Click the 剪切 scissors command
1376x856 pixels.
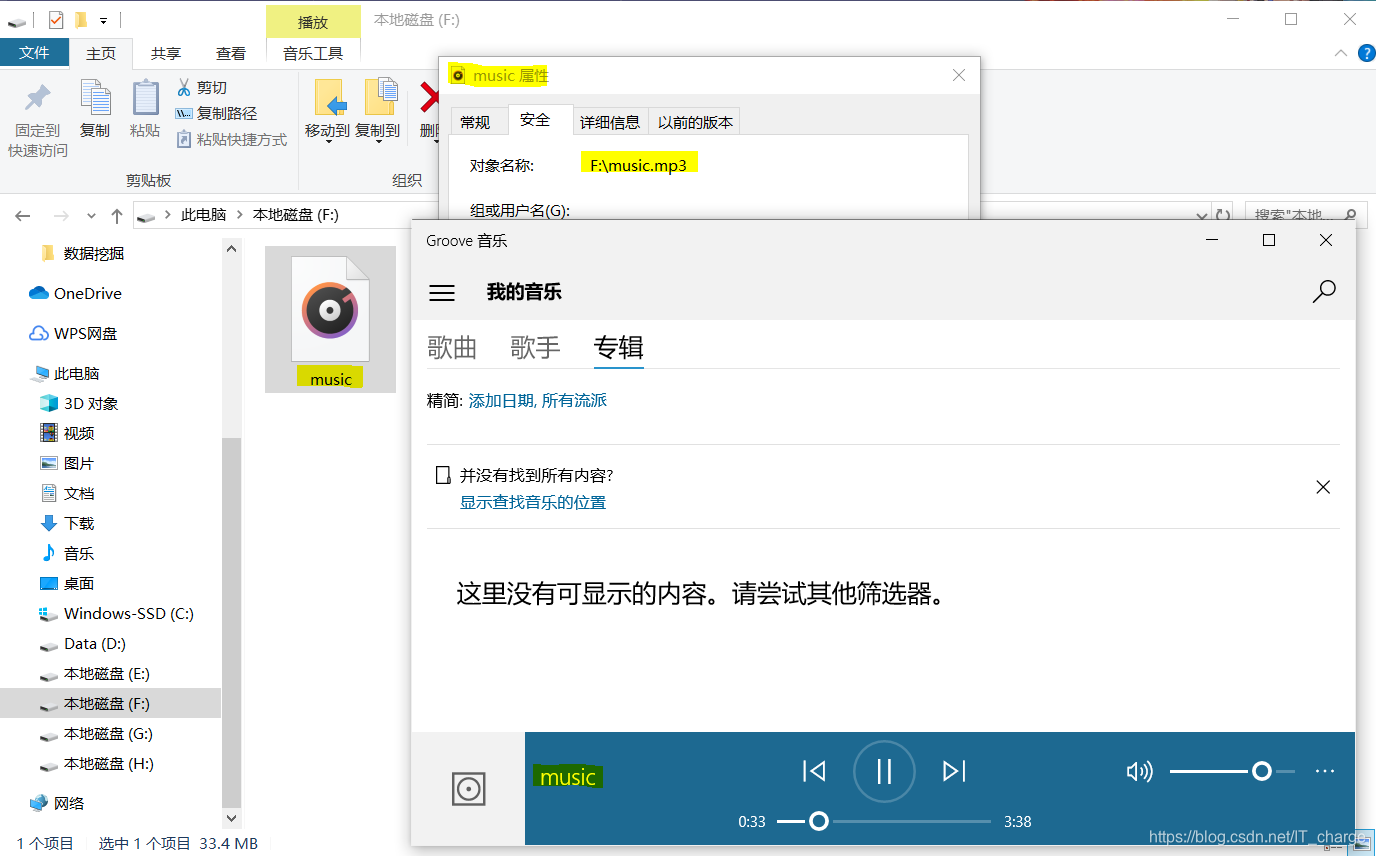(202, 87)
